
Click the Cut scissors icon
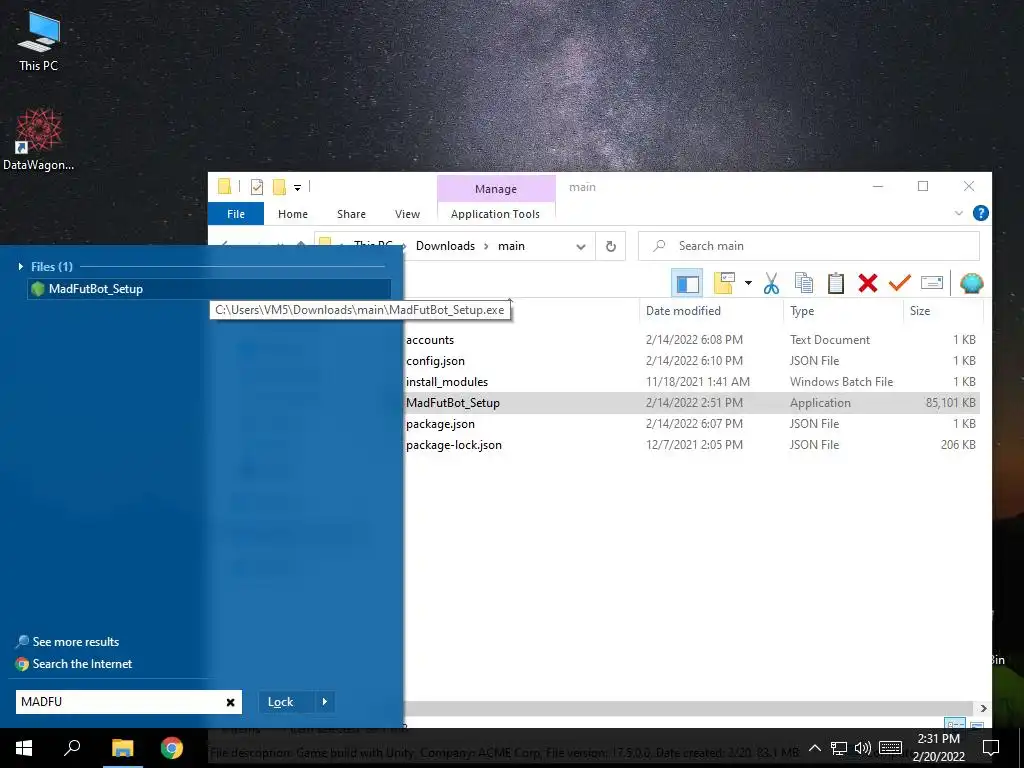coord(771,283)
